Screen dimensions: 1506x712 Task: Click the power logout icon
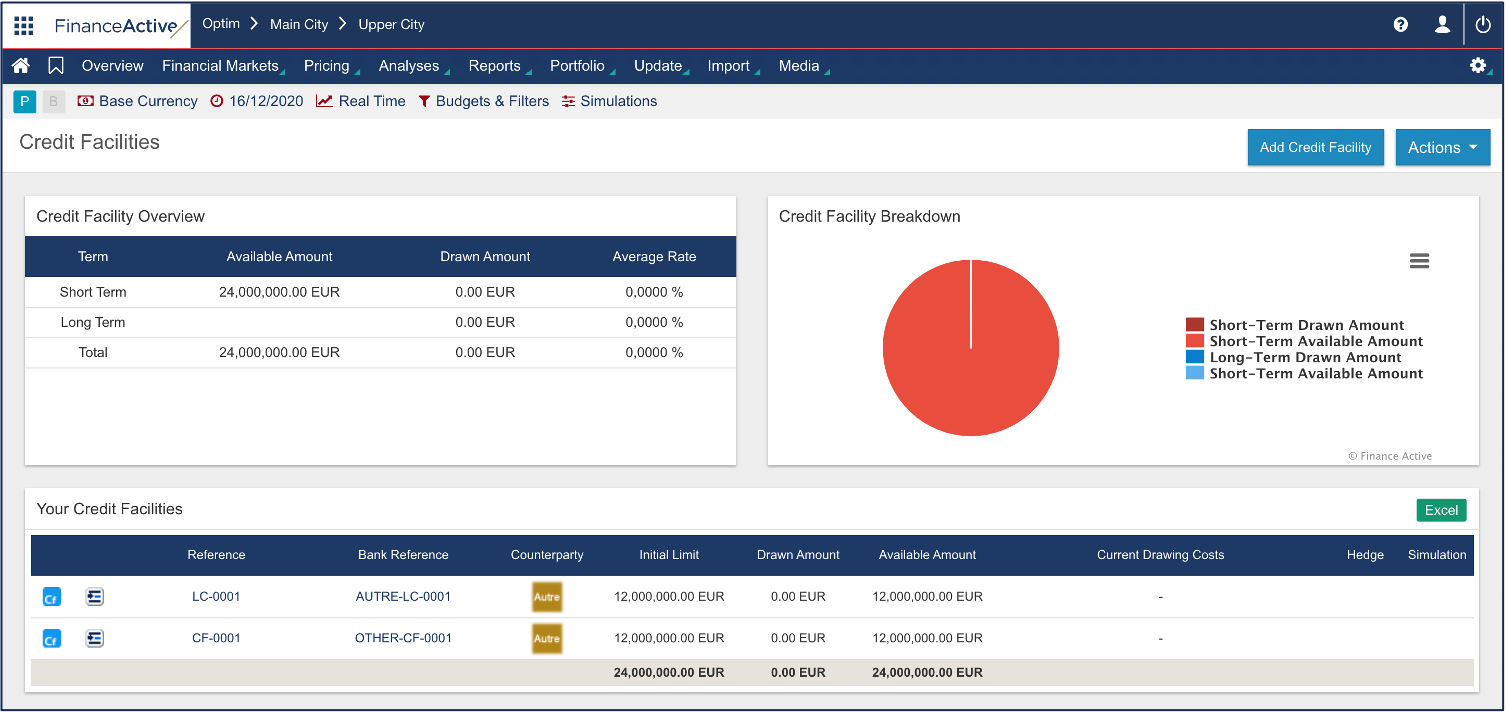pos(1483,25)
